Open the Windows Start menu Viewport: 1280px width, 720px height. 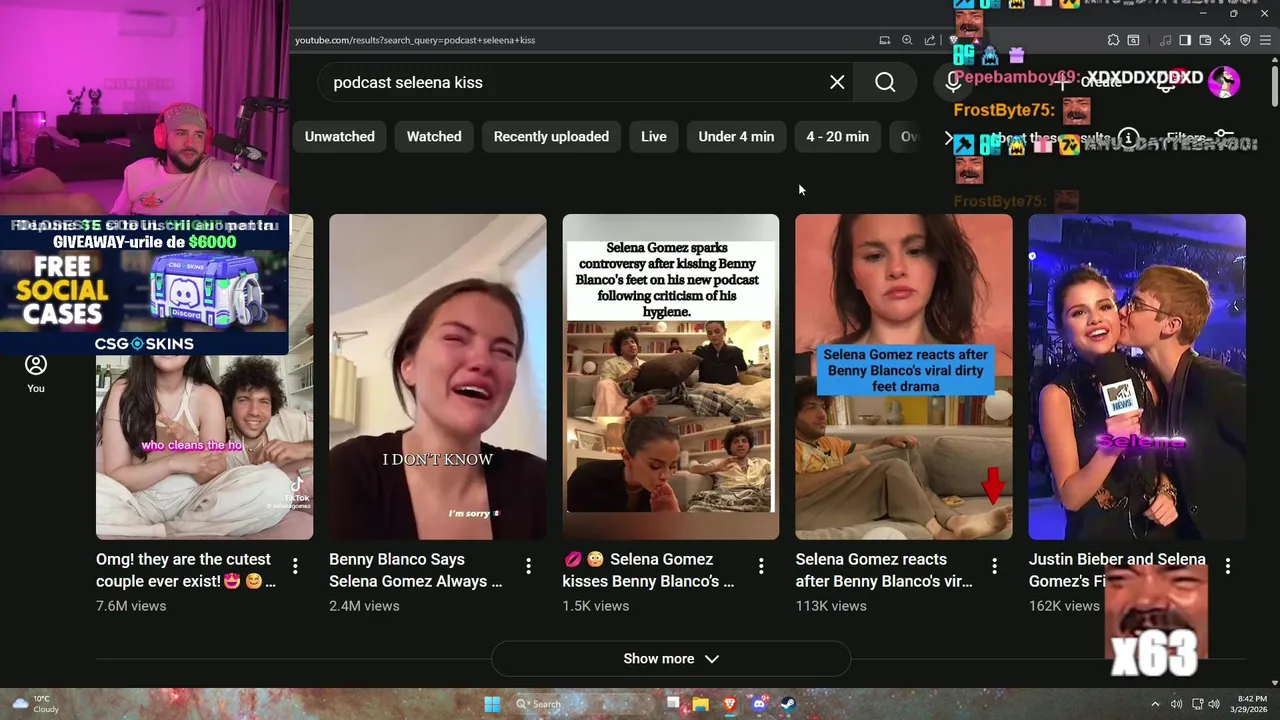492,704
